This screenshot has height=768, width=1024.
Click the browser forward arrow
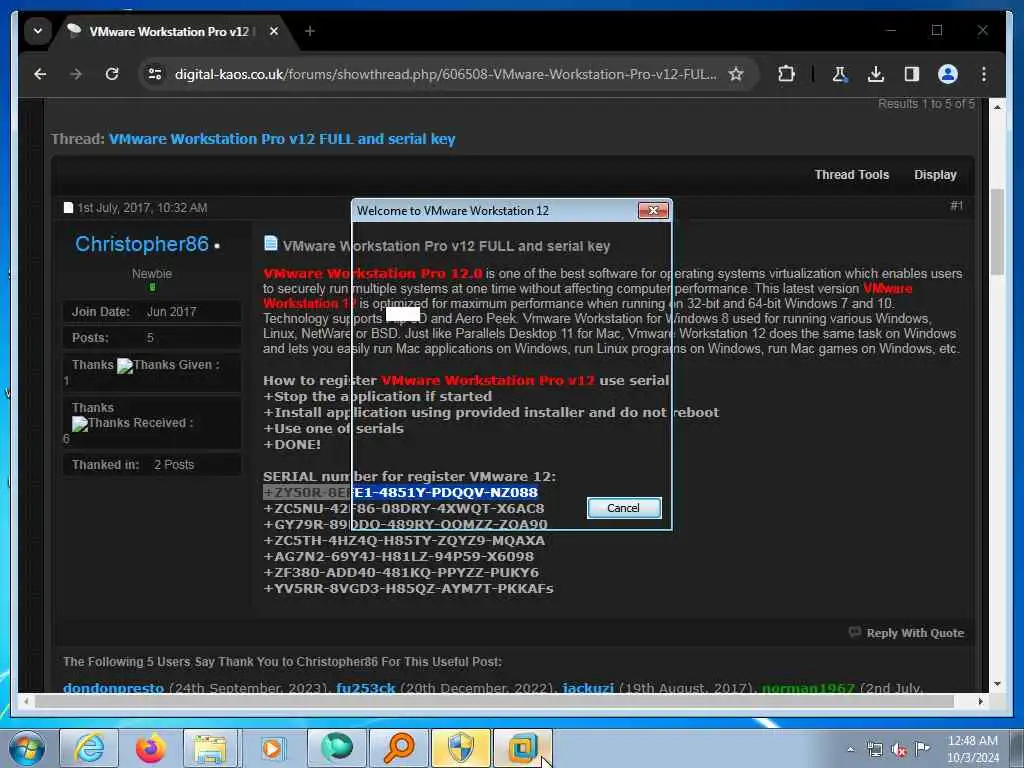point(76,74)
